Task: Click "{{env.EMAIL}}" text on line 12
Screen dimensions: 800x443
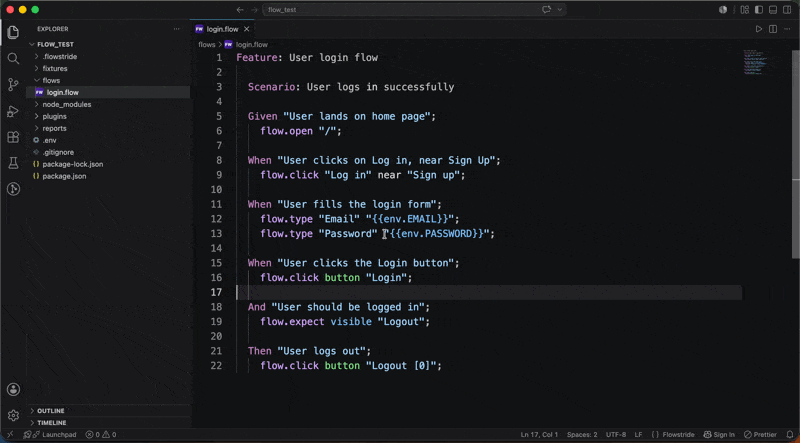Action: (410, 219)
